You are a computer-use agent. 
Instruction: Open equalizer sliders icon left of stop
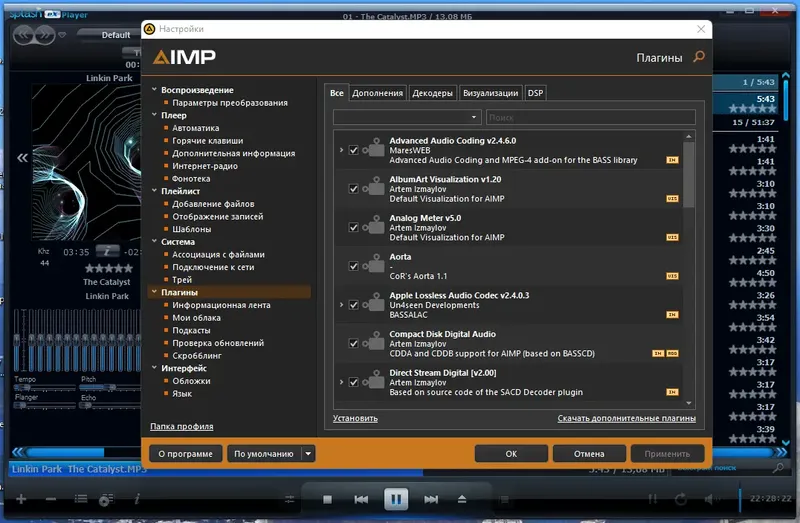(290, 500)
